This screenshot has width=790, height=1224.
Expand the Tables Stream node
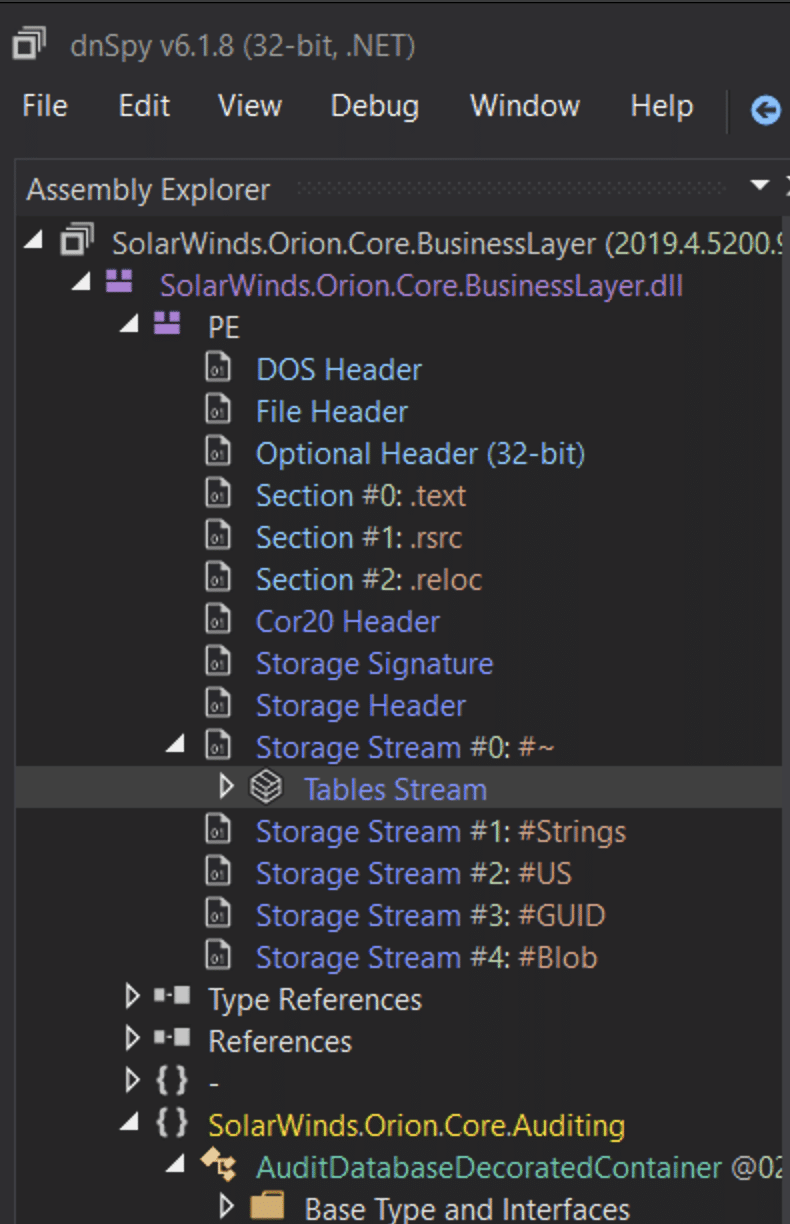point(226,788)
